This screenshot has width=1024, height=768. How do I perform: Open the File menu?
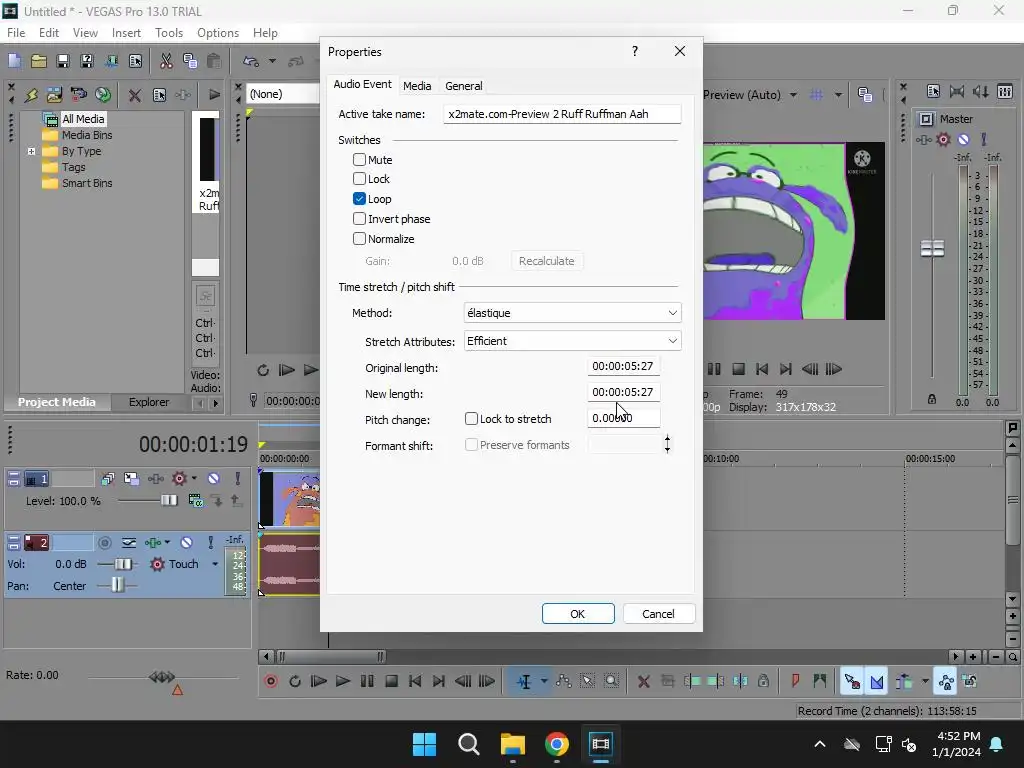[x=16, y=33]
